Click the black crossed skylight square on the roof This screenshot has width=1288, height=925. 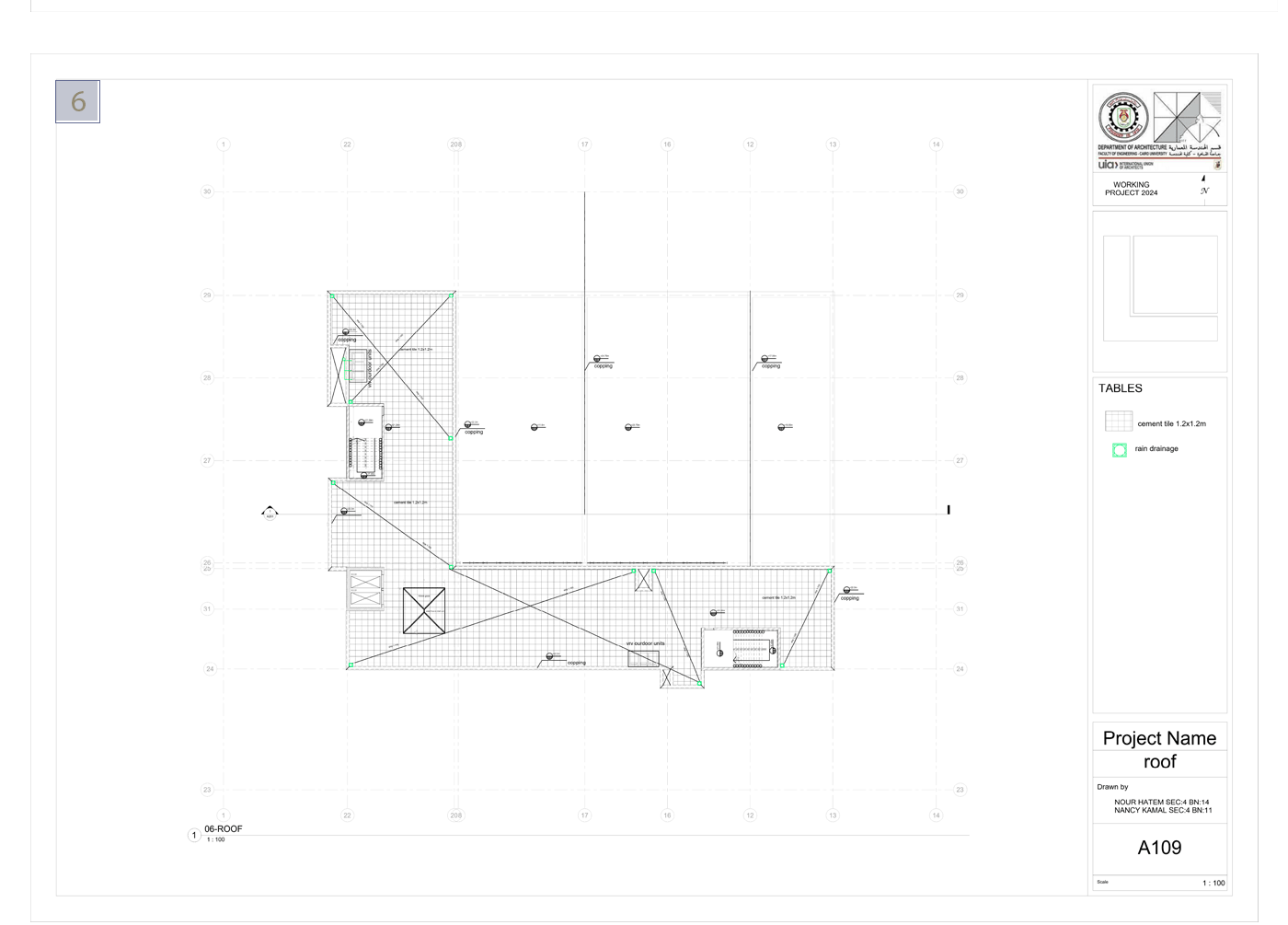click(424, 611)
